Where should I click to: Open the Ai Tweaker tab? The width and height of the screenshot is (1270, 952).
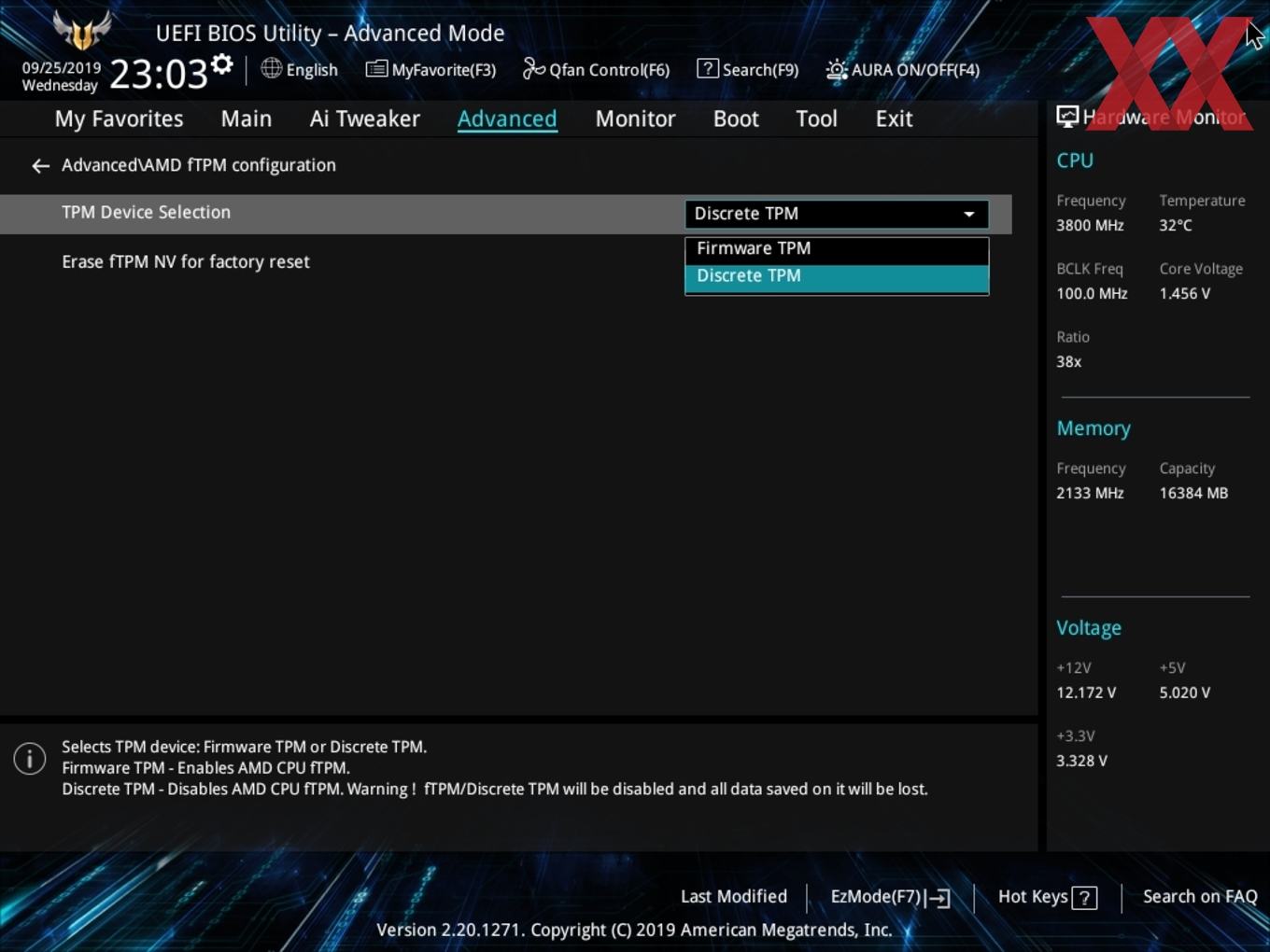pos(365,119)
